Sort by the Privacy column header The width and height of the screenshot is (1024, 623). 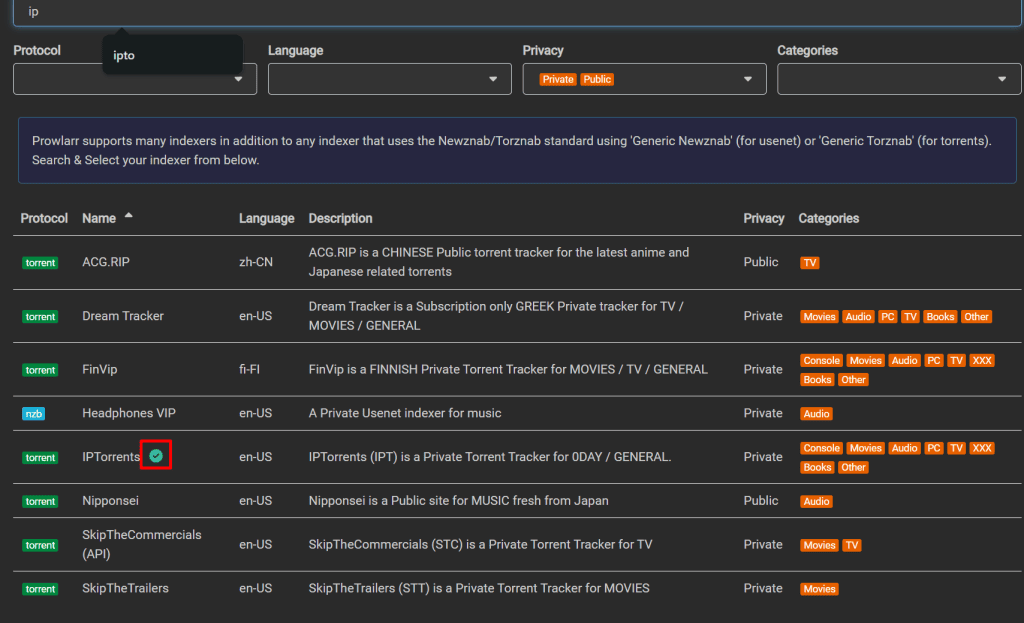[764, 218]
